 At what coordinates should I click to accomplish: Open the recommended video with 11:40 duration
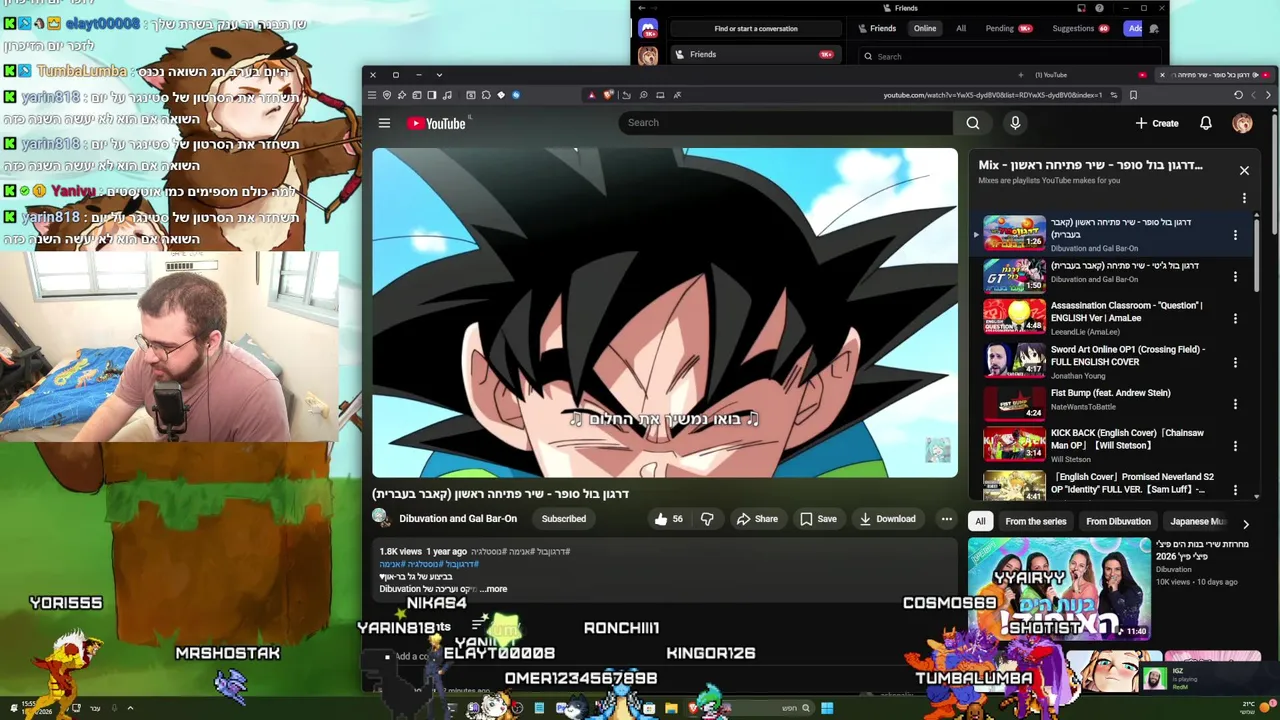click(x=1059, y=589)
